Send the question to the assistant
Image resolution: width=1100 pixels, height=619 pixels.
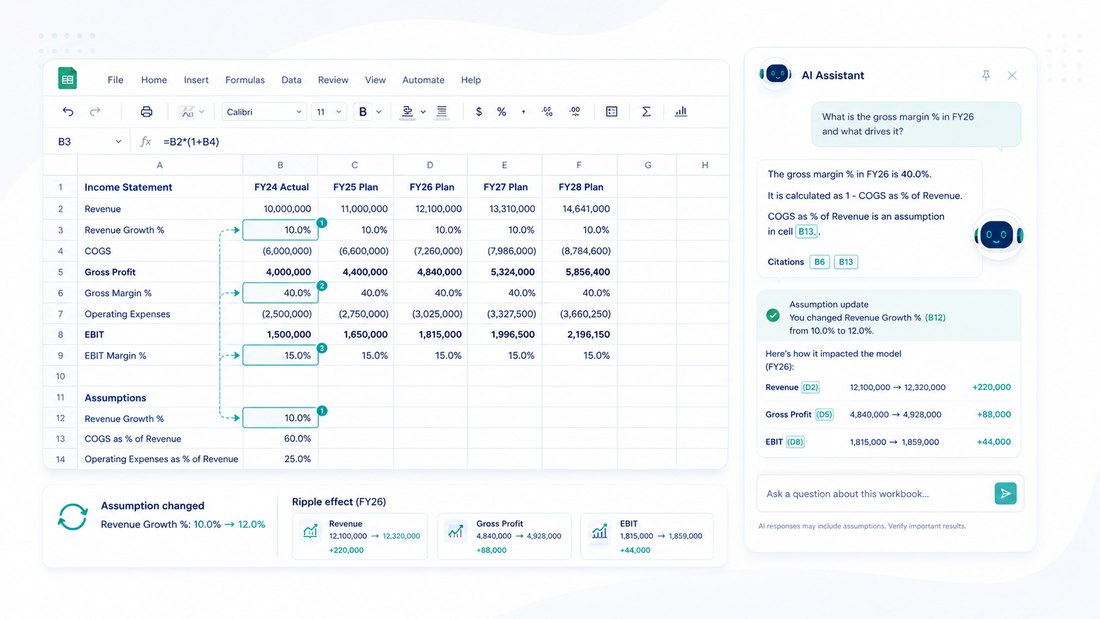[1005, 493]
